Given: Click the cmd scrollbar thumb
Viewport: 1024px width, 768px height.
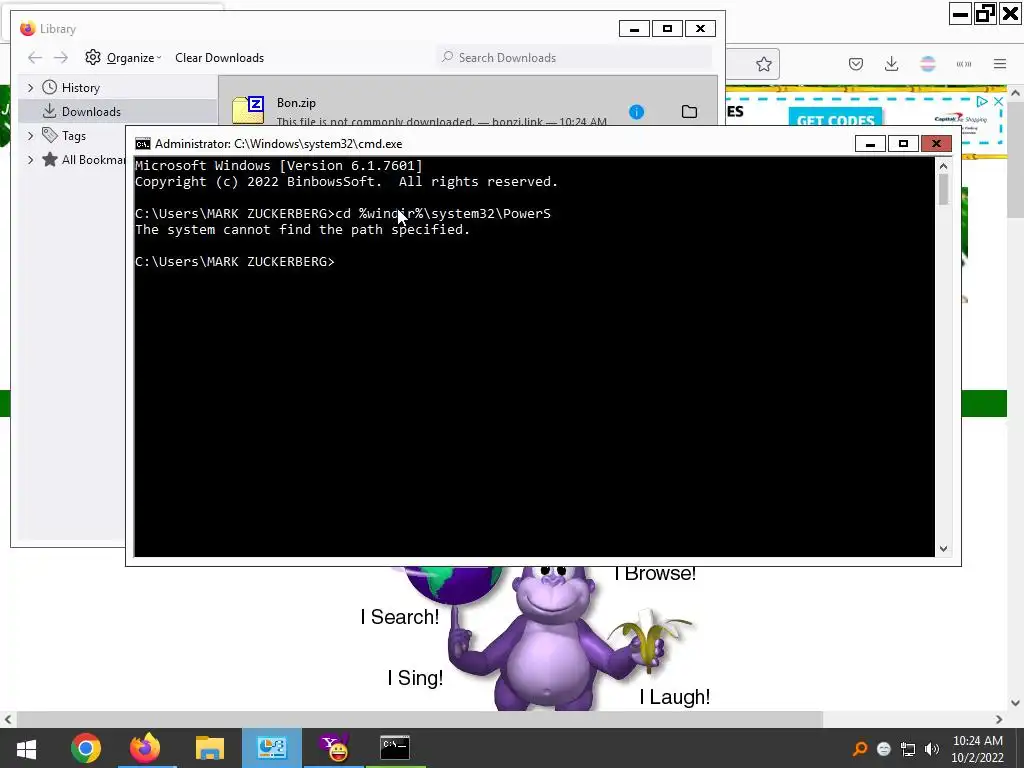Looking at the screenshot, I should [943, 189].
